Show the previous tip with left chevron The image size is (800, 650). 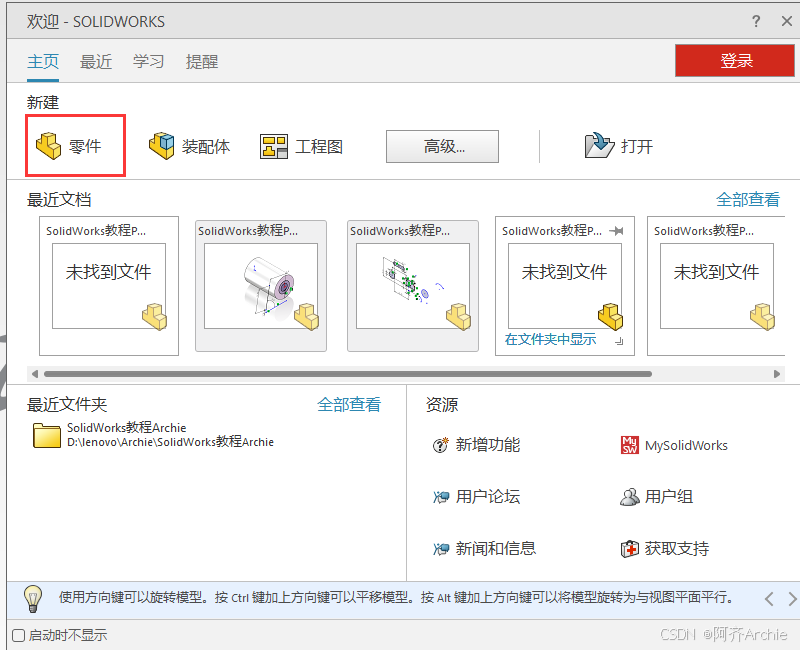[769, 598]
